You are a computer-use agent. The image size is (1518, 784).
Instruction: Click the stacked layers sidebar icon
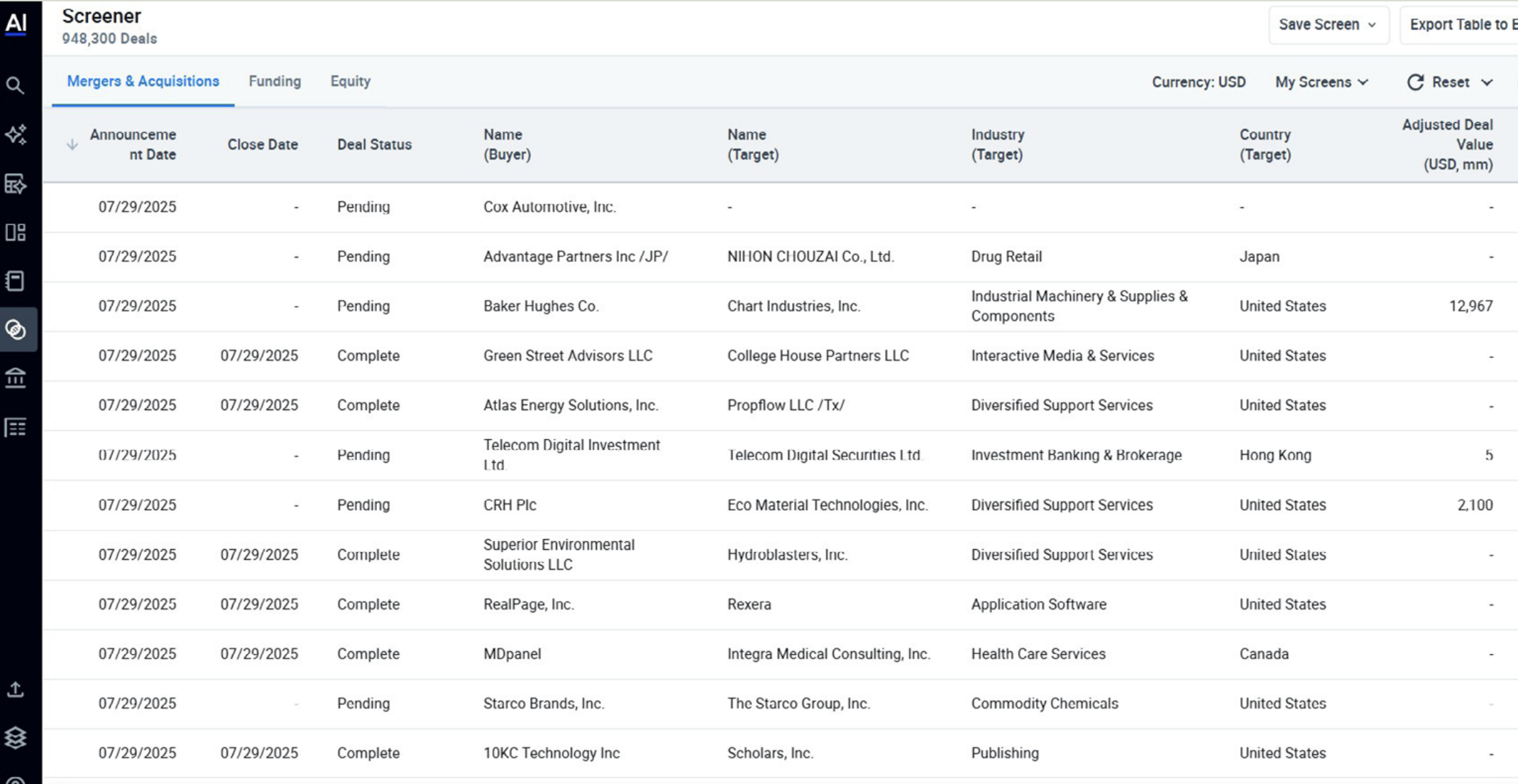point(16,738)
